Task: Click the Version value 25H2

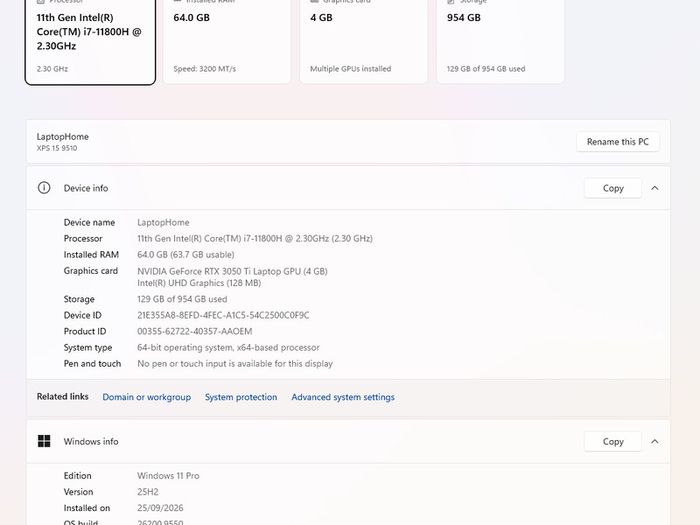Action: click(x=148, y=492)
